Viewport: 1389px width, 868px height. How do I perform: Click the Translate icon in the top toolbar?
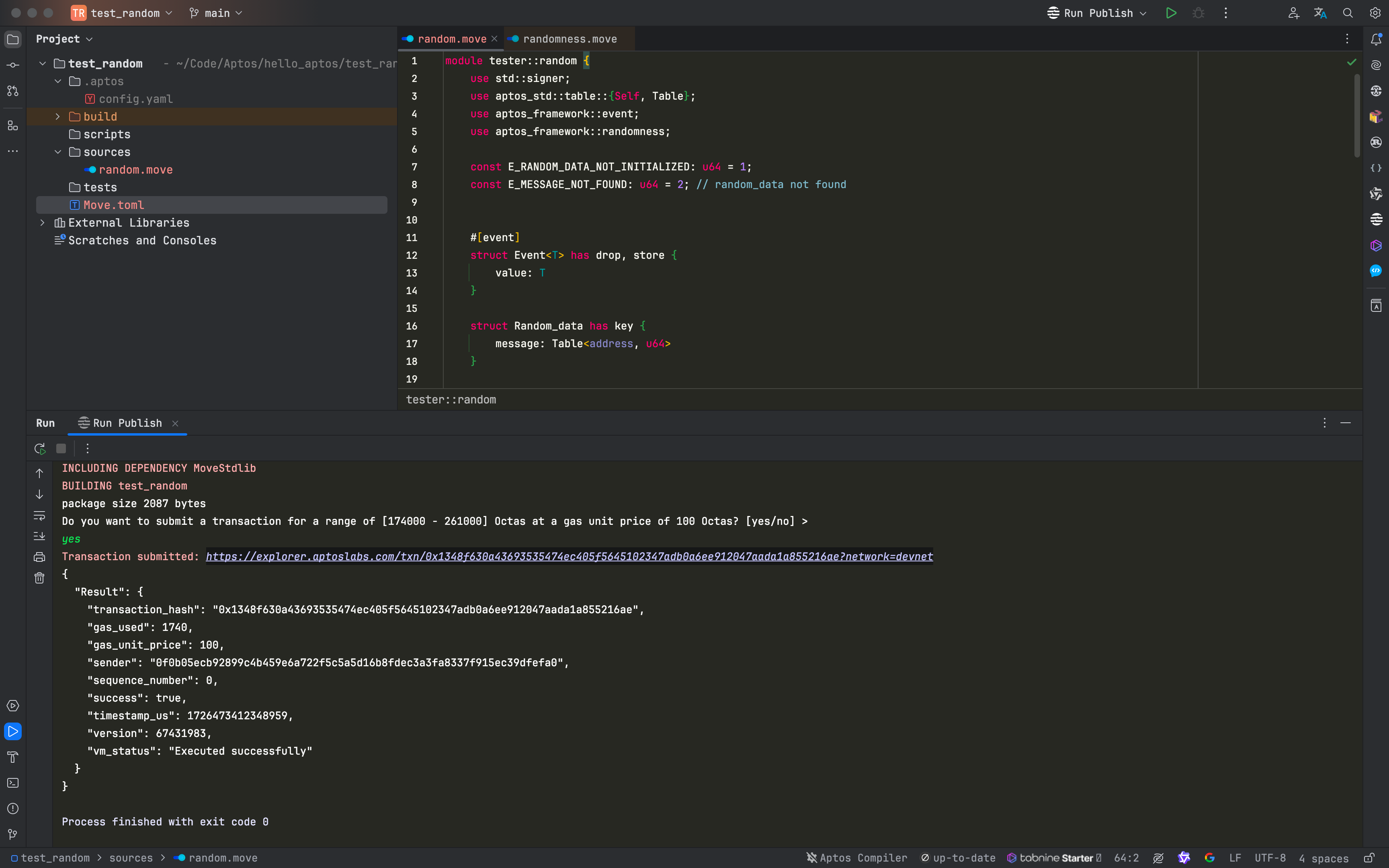click(x=1320, y=13)
